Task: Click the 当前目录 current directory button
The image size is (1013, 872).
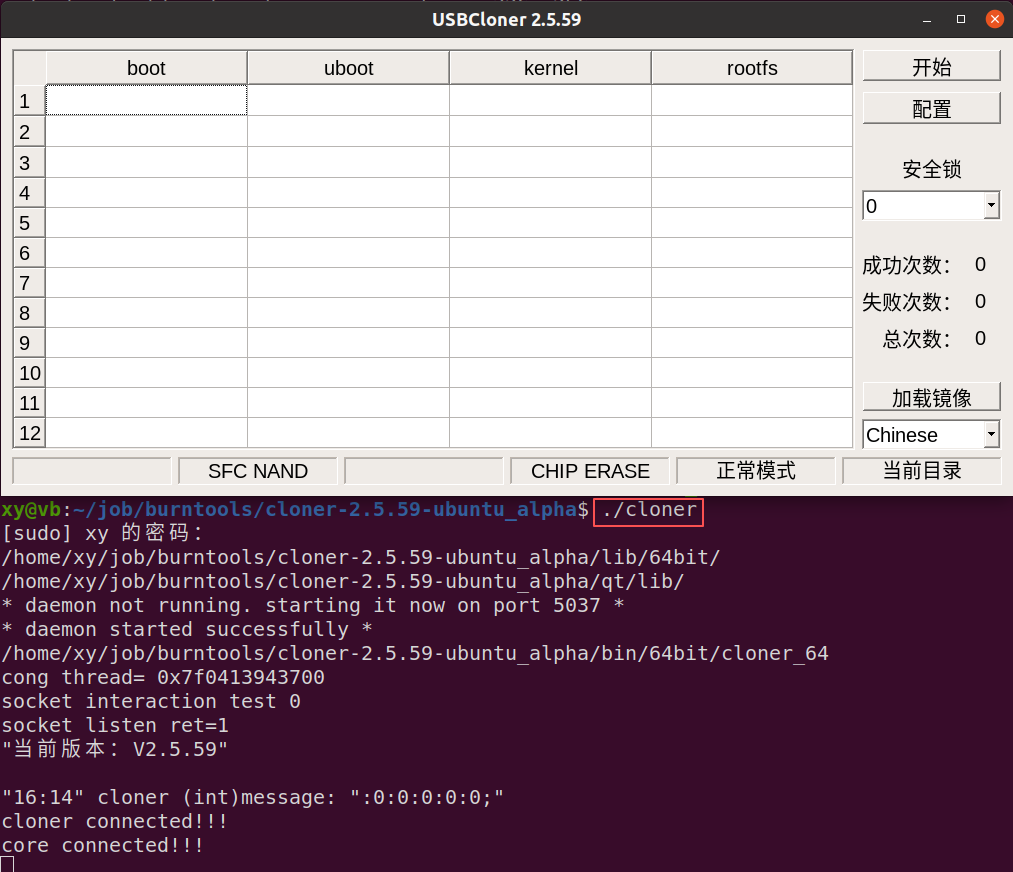Action: pos(922,471)
